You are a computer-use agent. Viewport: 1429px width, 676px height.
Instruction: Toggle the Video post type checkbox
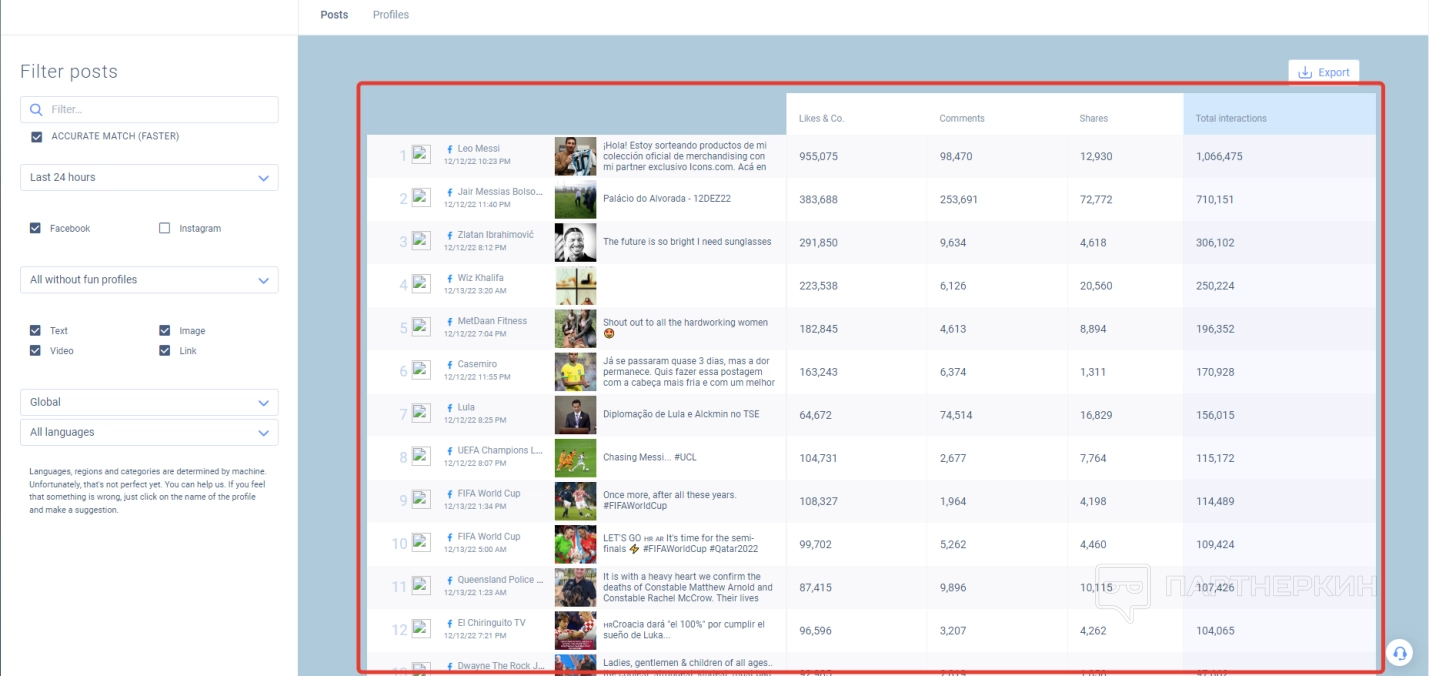(x=37, y=351)
